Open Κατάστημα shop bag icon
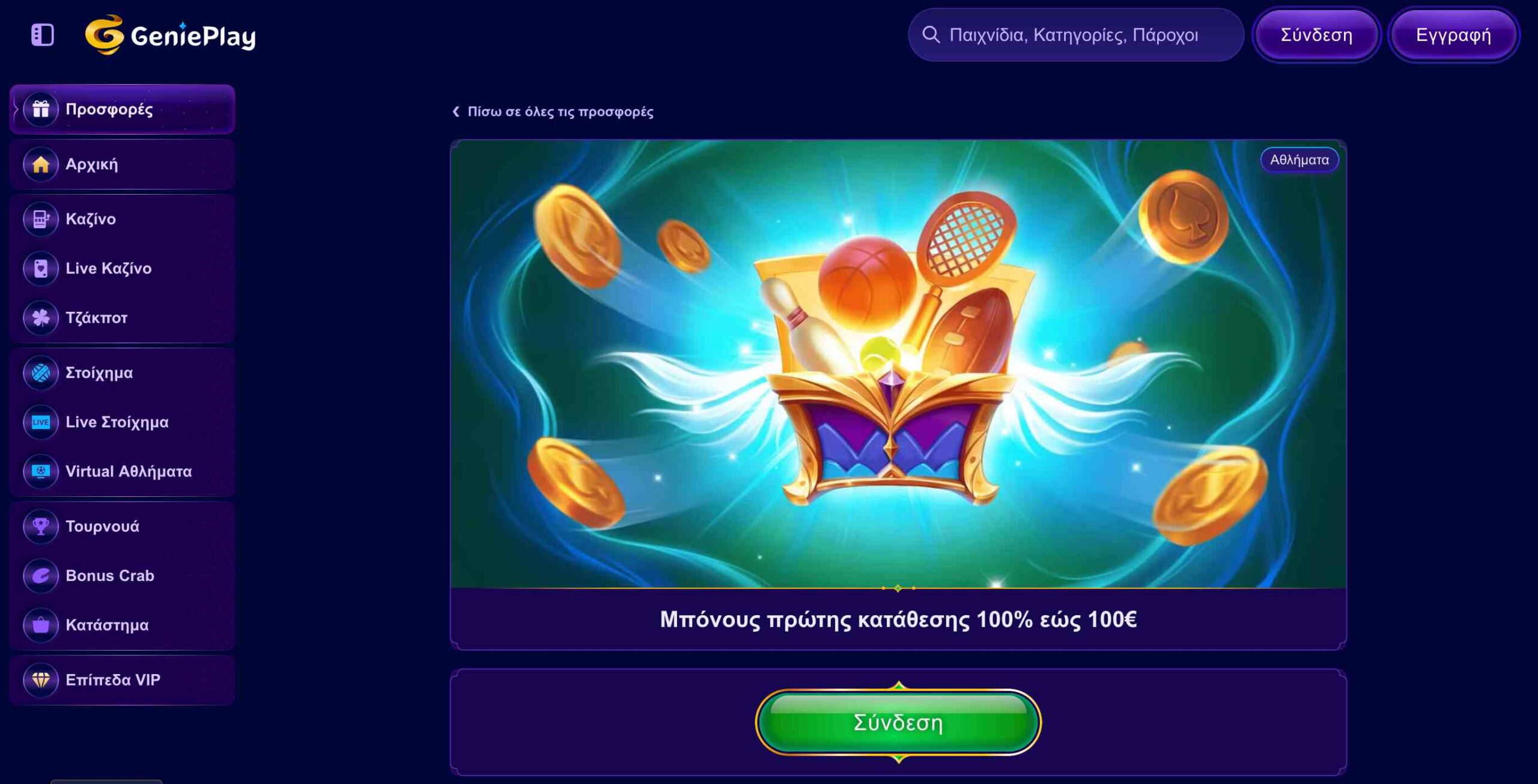 [41, 625]
